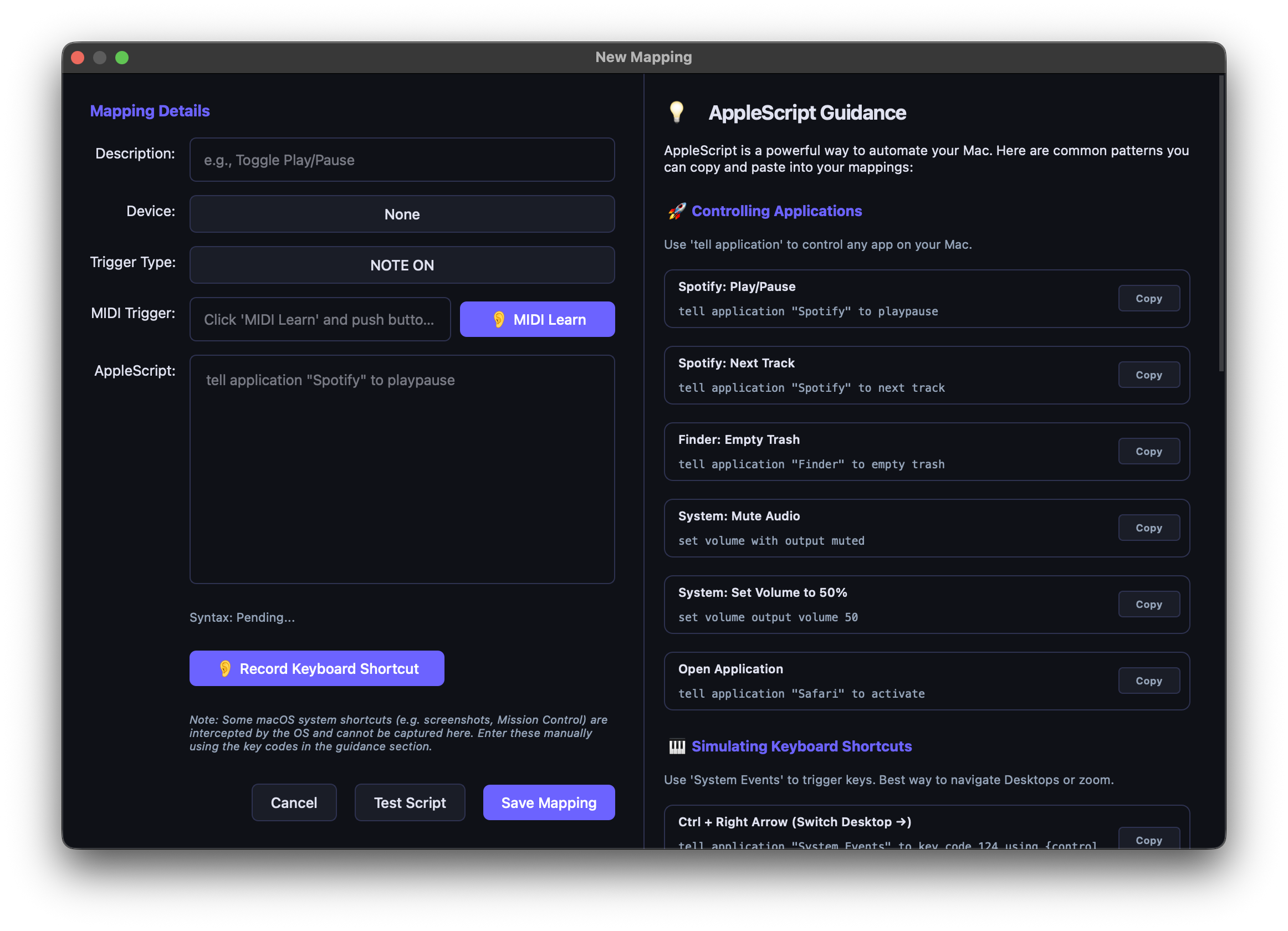Click the ear icon on the MIDI Learn button
This screenshot has height=931, width=1288.
500,319
